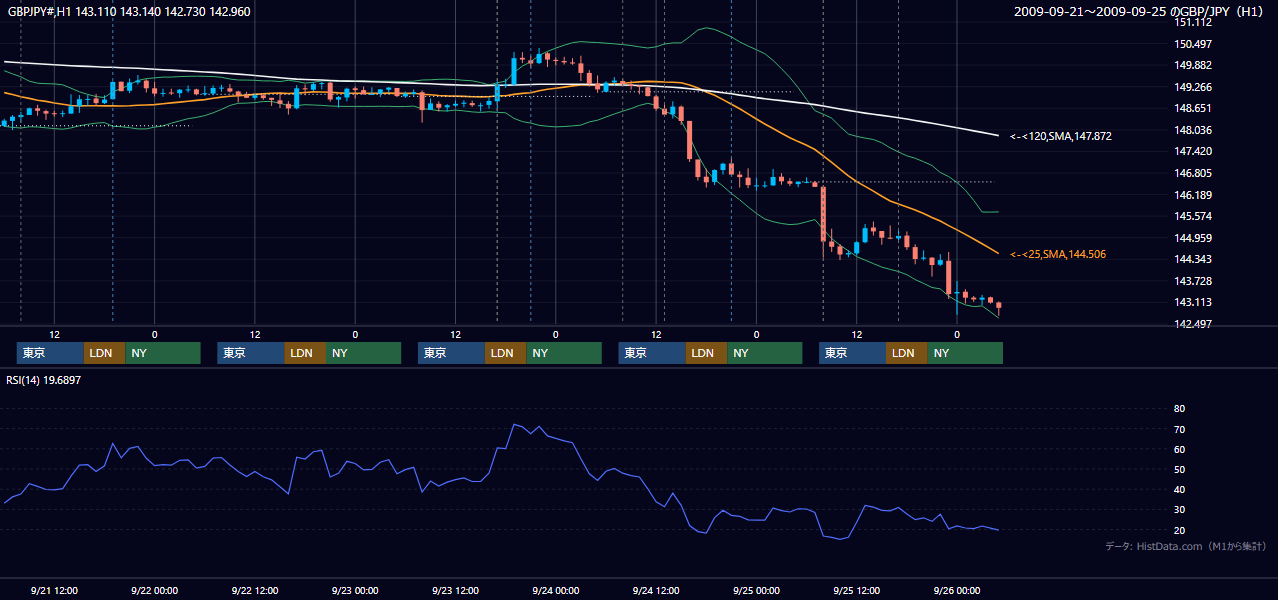Click the 9/25 12:00 time axis label
Viewport: 1278px width, 600px height.
coord(857,590)
